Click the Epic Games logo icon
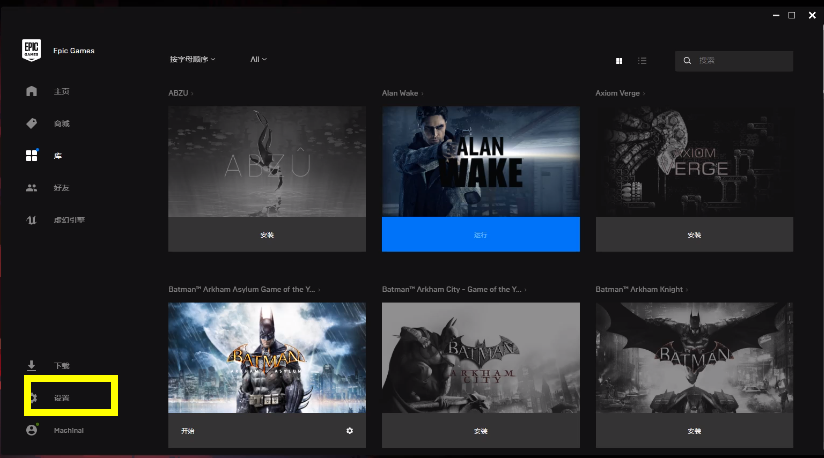 tap(31, 51)
